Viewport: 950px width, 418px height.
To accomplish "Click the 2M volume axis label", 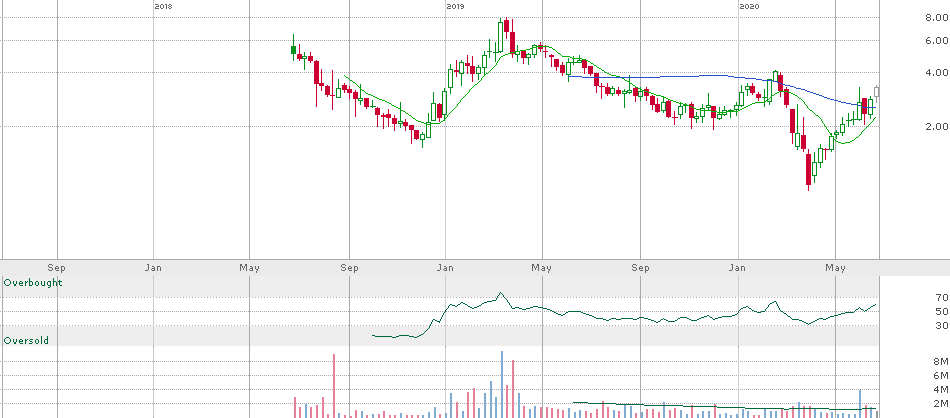I will tap(940, 403).
